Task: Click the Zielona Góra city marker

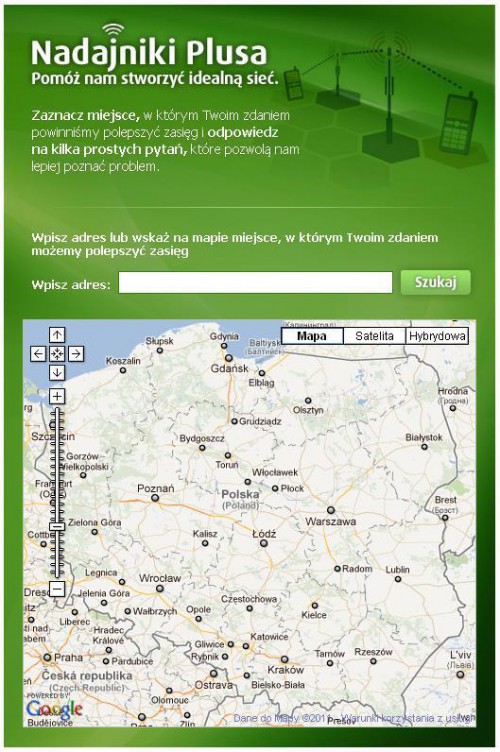Action: click(94, 532)
